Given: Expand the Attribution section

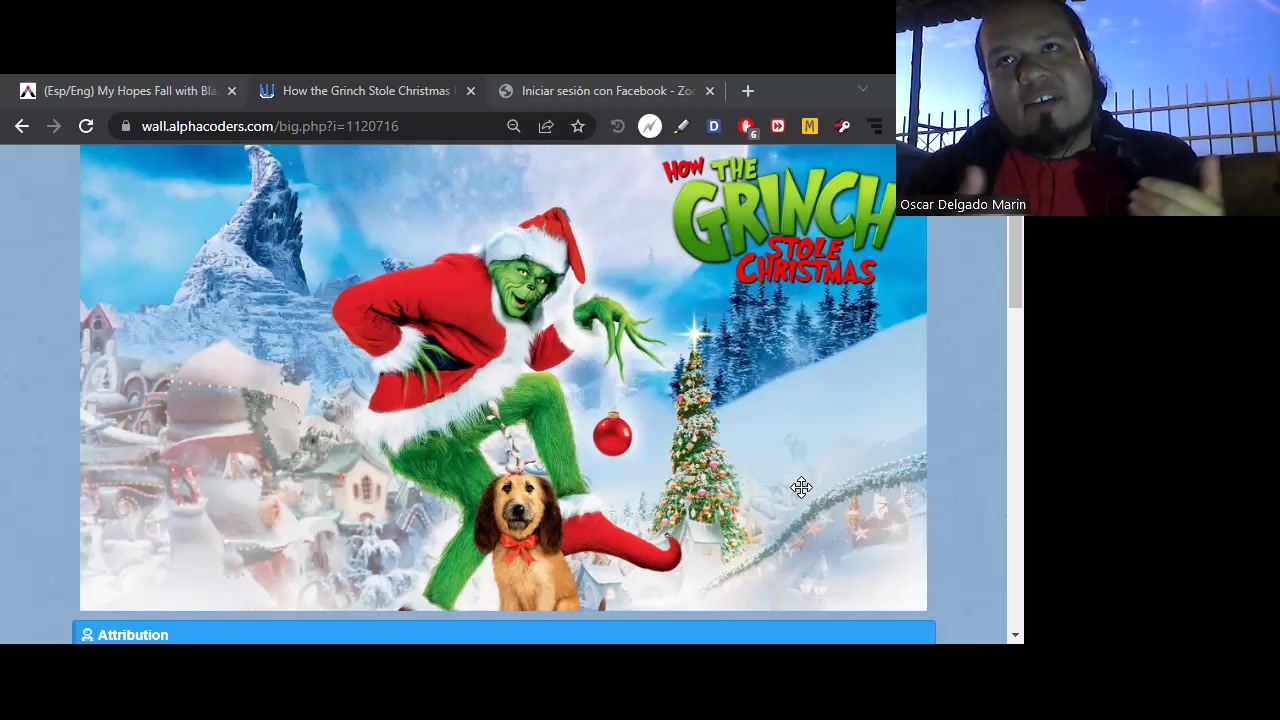Looking at the screenshot, I should 133,634.
